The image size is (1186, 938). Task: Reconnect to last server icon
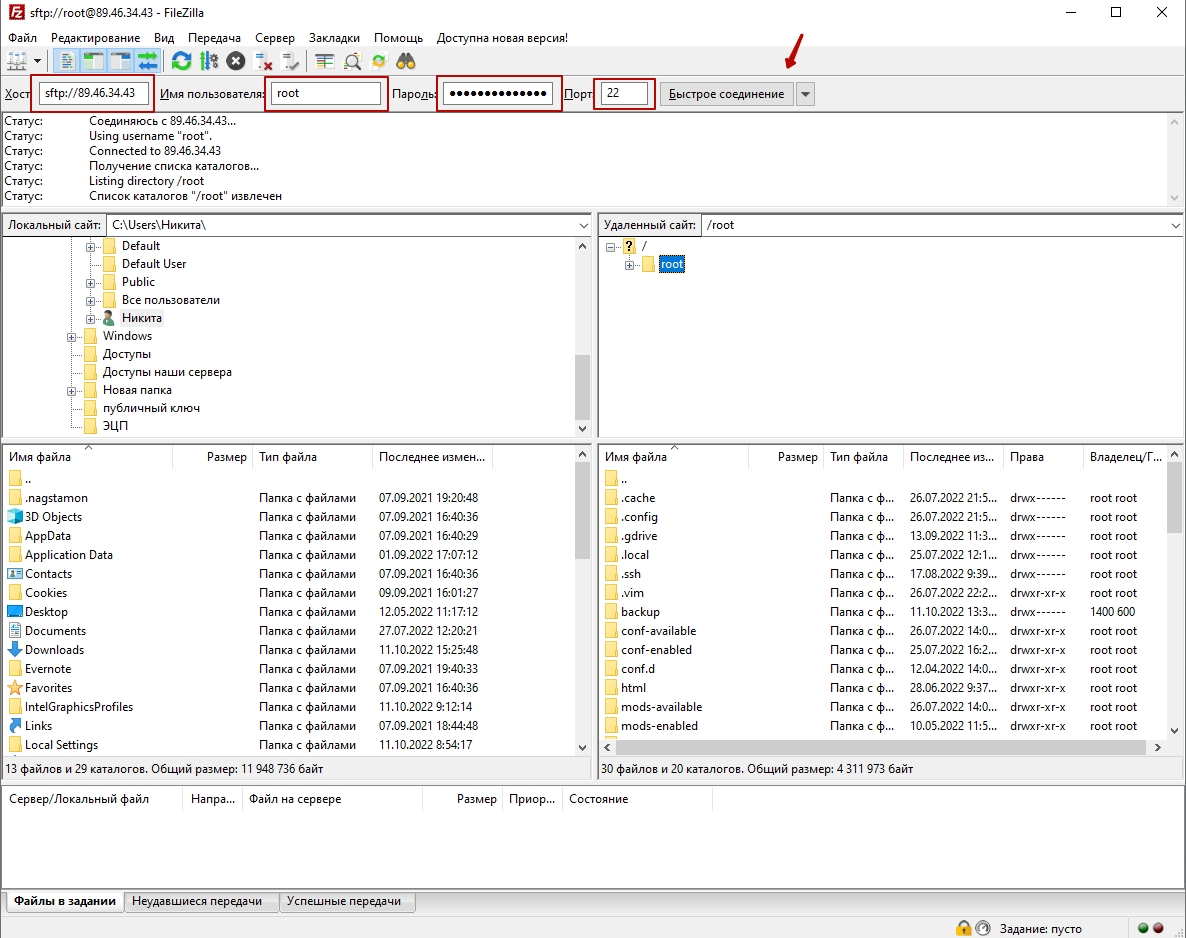pyautogui.click(x=290, y=61)
